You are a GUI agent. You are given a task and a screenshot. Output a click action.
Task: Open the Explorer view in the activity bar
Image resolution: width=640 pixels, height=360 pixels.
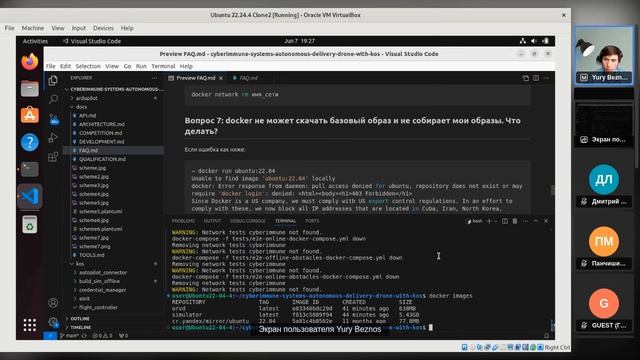pyautogui.click(x=53, y=80)
